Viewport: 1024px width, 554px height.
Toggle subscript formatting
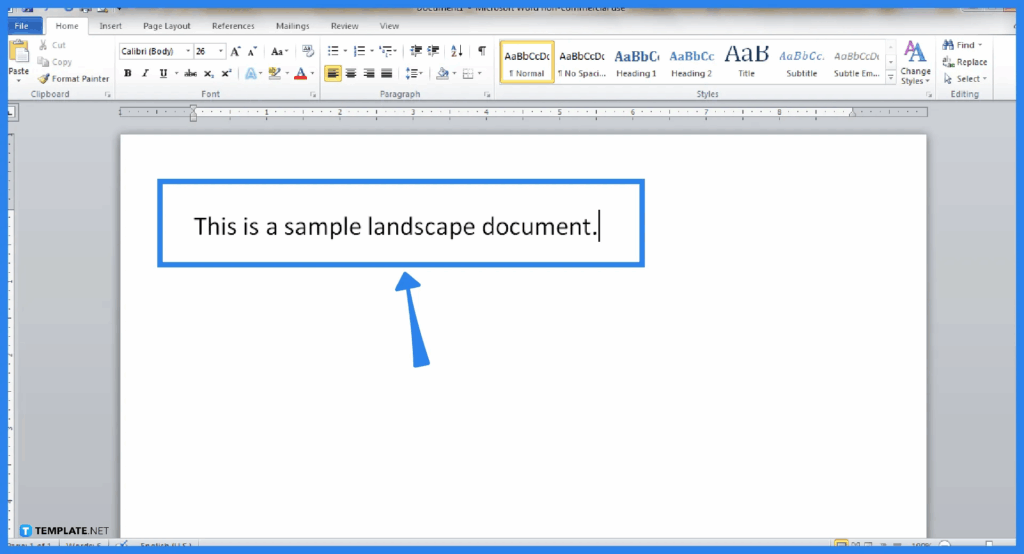(x=208, y=74)
